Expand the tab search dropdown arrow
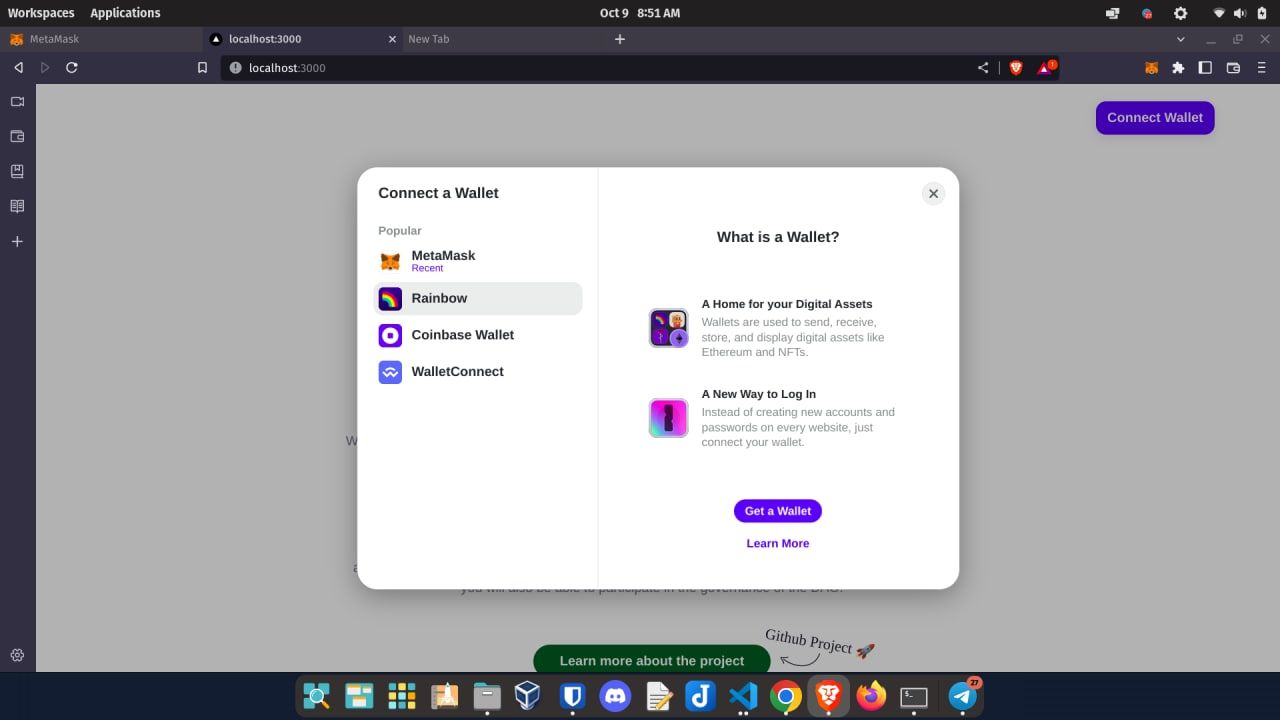This screenshot has height=720, width=1280. 1181,39
